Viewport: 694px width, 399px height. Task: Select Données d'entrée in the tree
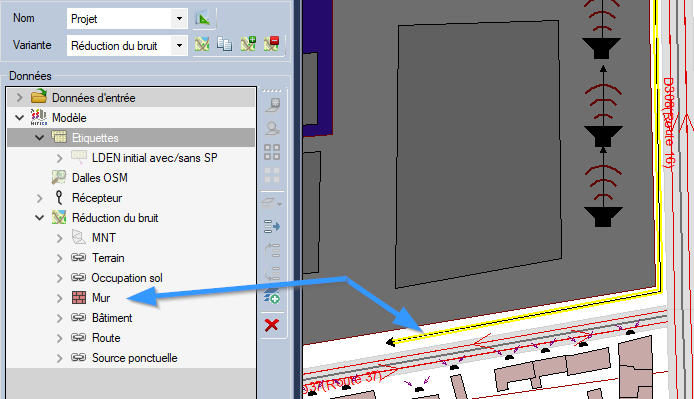[93, 97]
